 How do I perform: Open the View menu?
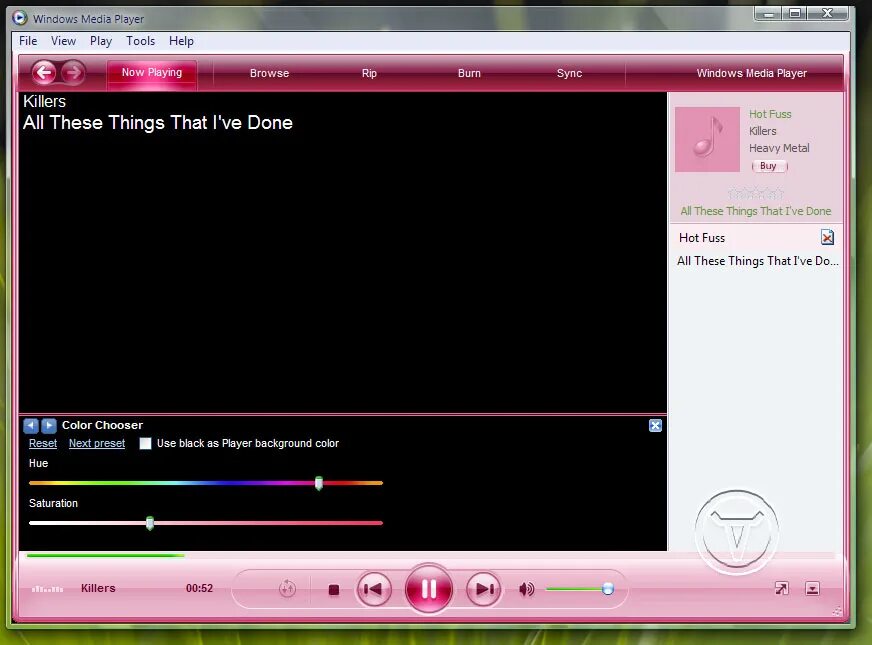(63, 41)
